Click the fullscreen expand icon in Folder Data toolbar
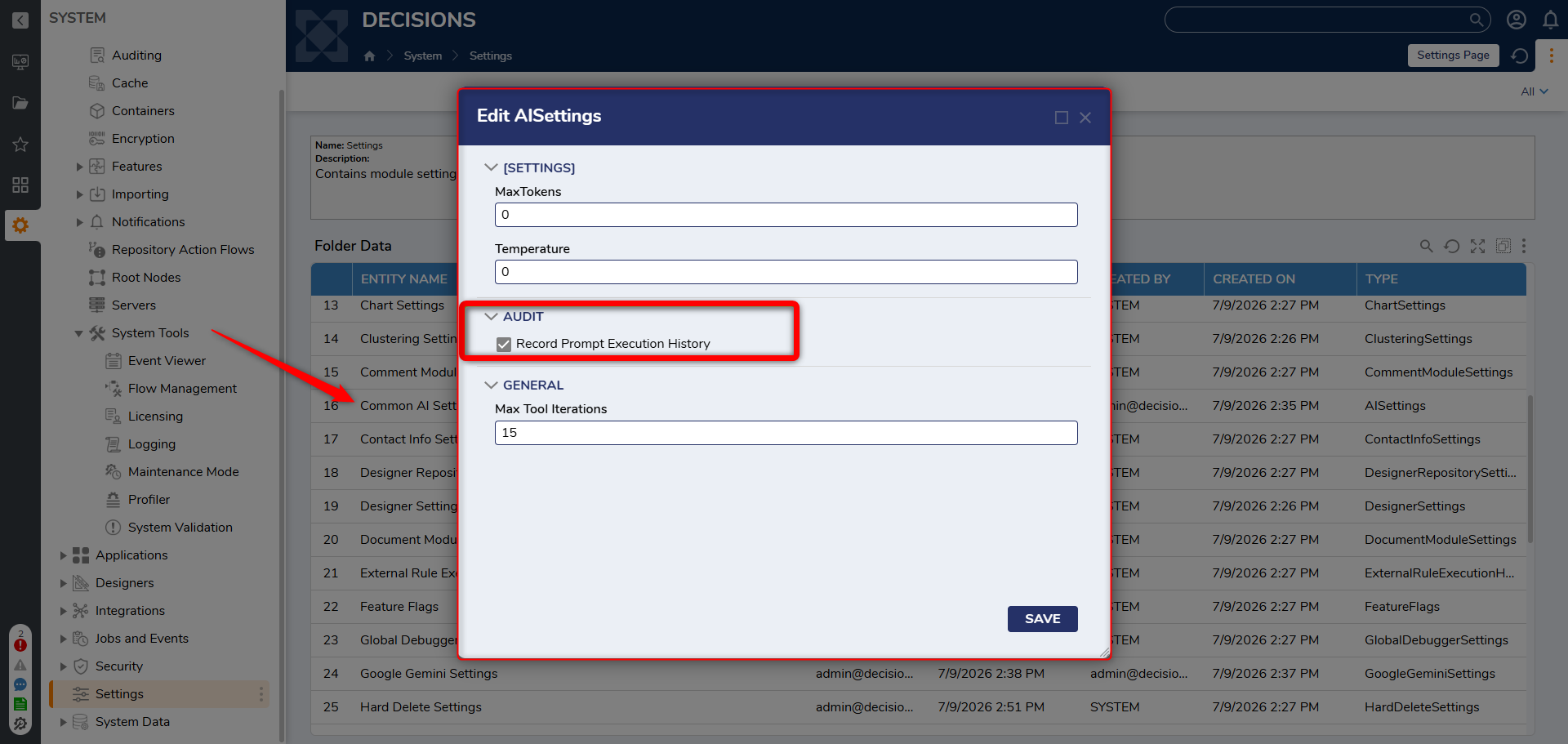1568x744 pixels. [1477, 246]
